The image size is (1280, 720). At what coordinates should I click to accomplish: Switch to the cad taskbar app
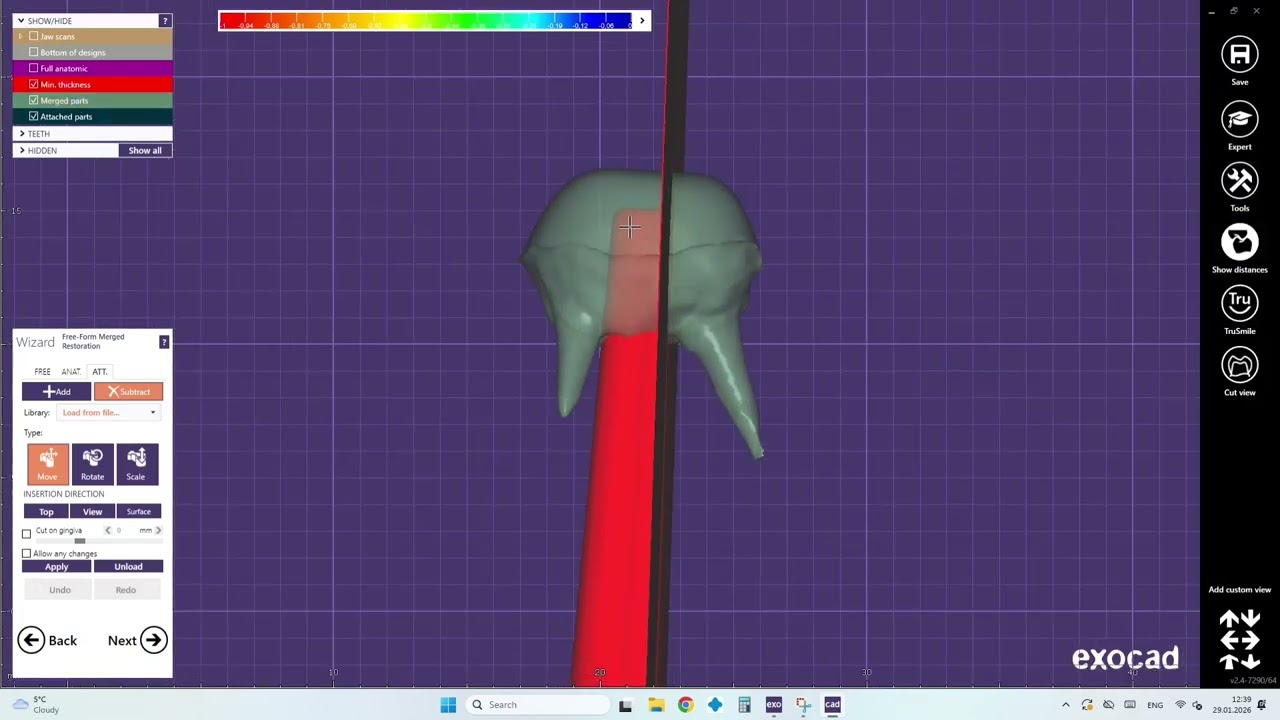[832, 705]
